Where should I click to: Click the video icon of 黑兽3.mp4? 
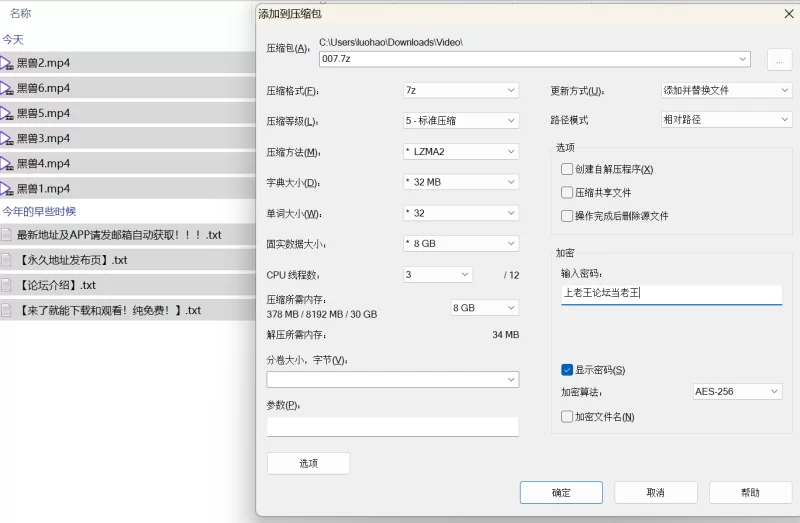pos(6,138)
